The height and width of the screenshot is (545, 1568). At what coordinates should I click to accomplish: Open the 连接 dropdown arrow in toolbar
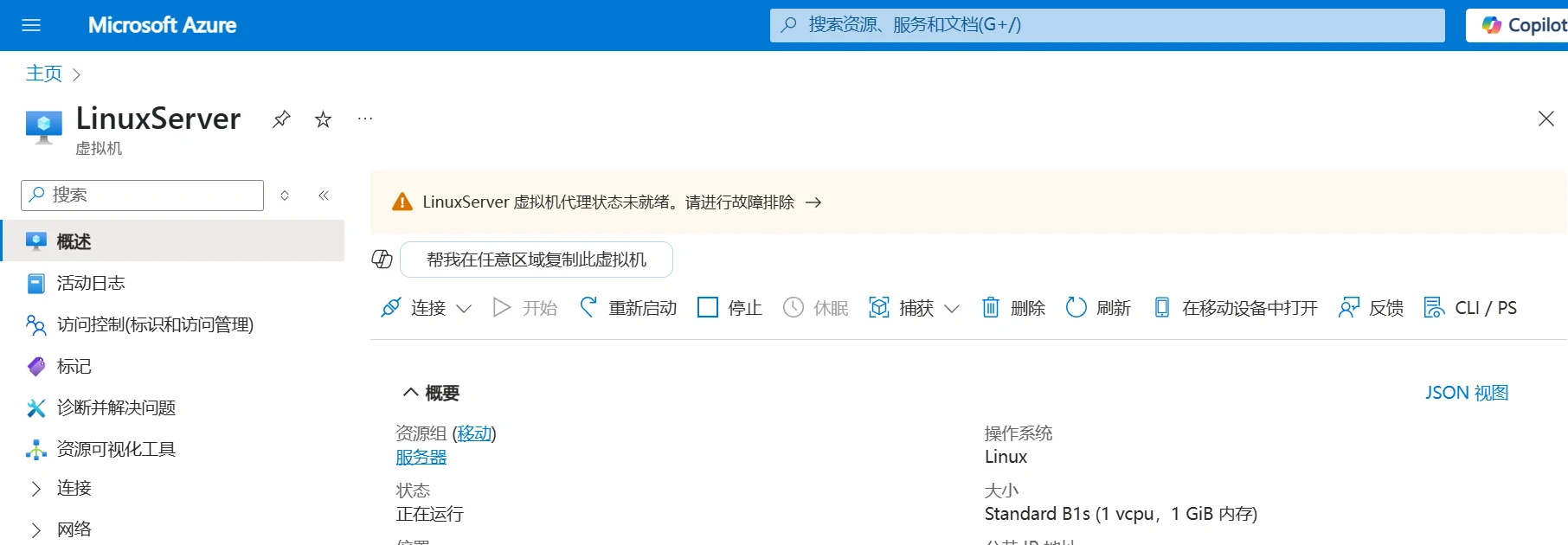[464, 309]
